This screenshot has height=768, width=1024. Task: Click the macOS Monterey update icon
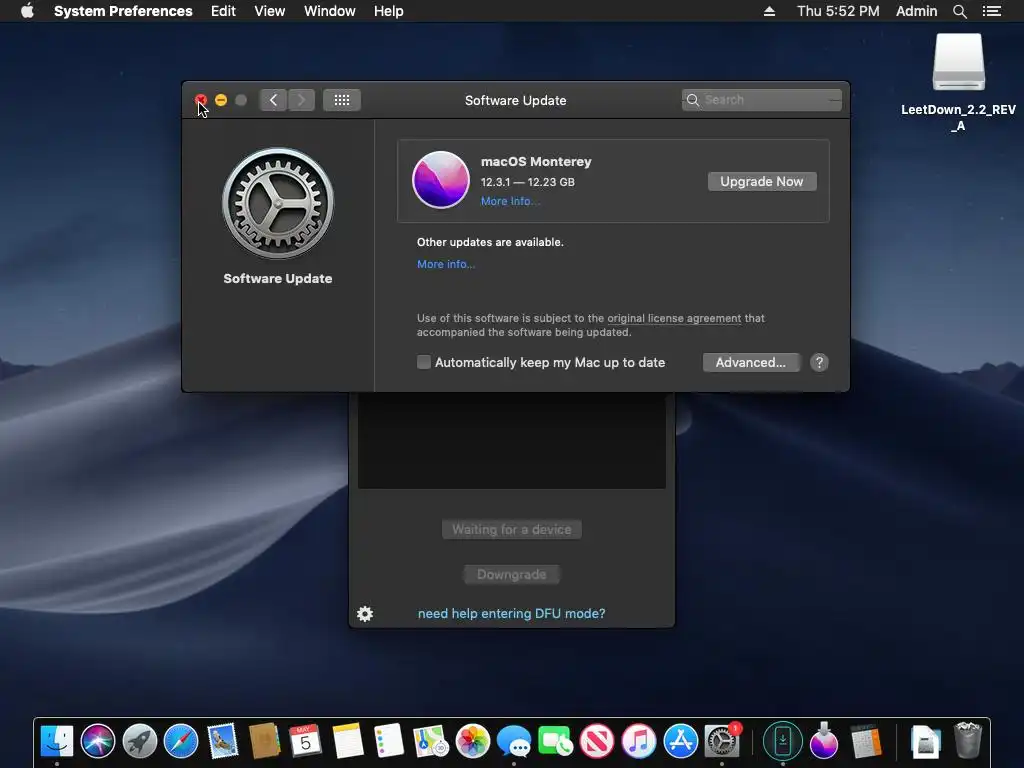[x=441, y=180]
